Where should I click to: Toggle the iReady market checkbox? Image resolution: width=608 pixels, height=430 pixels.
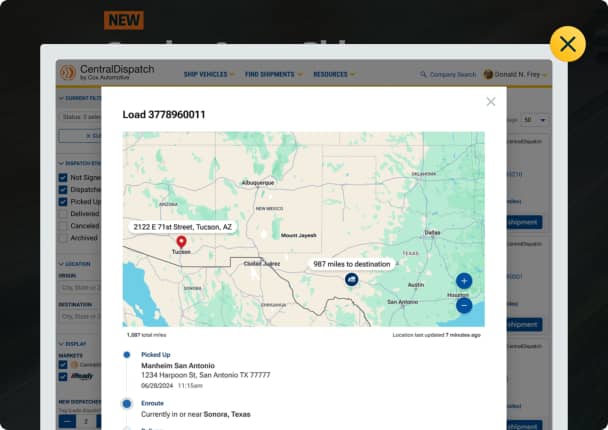click(63, 376)
